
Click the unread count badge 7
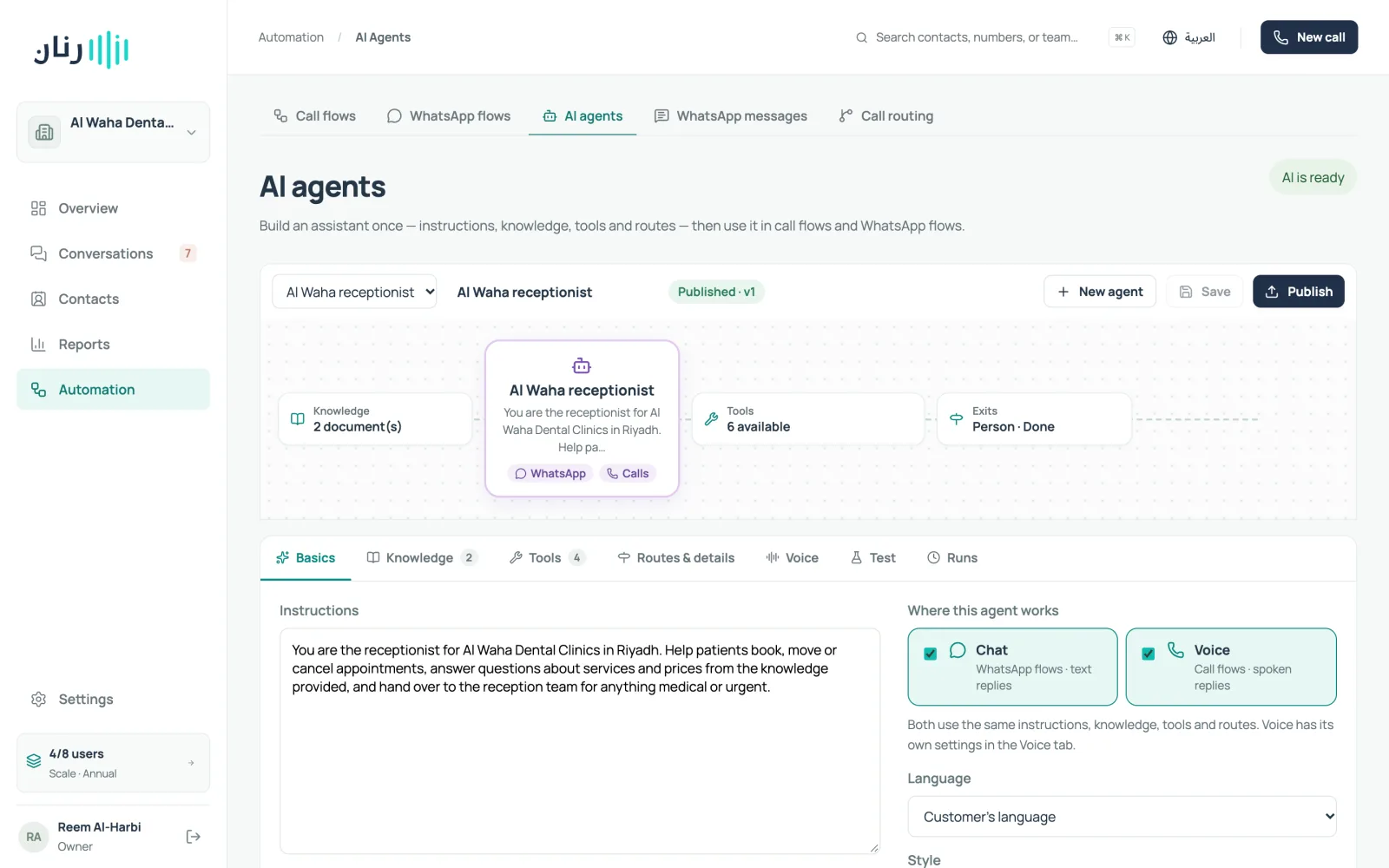(188, 253)
